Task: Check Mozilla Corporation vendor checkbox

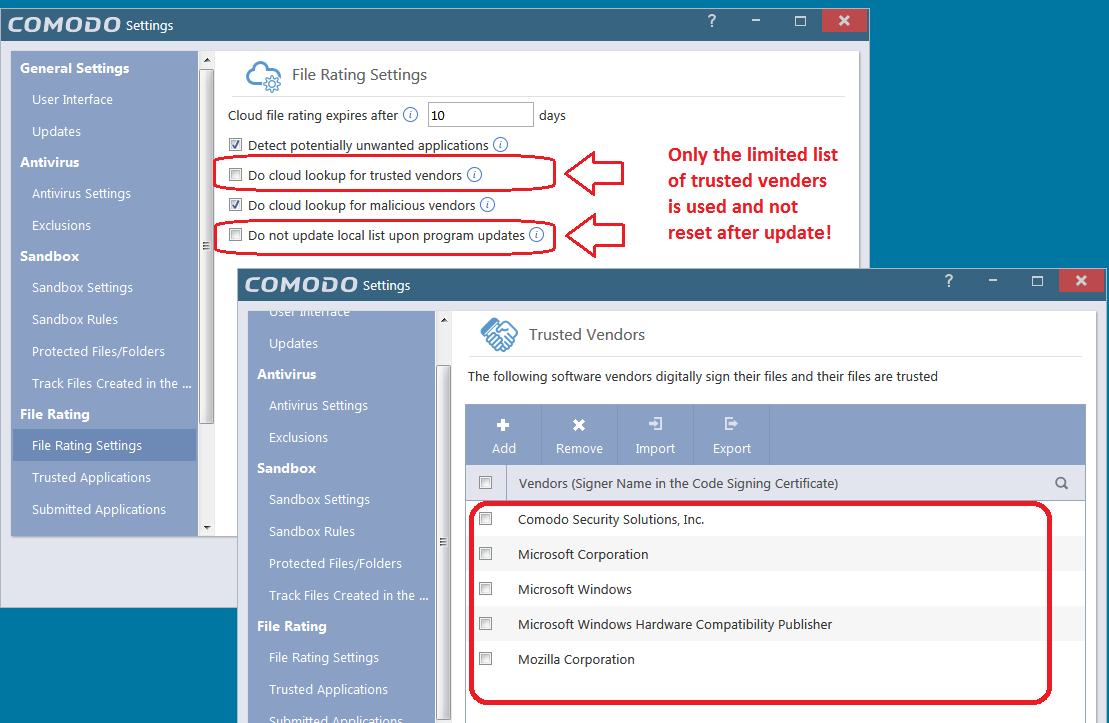Action: coord(485,659)
